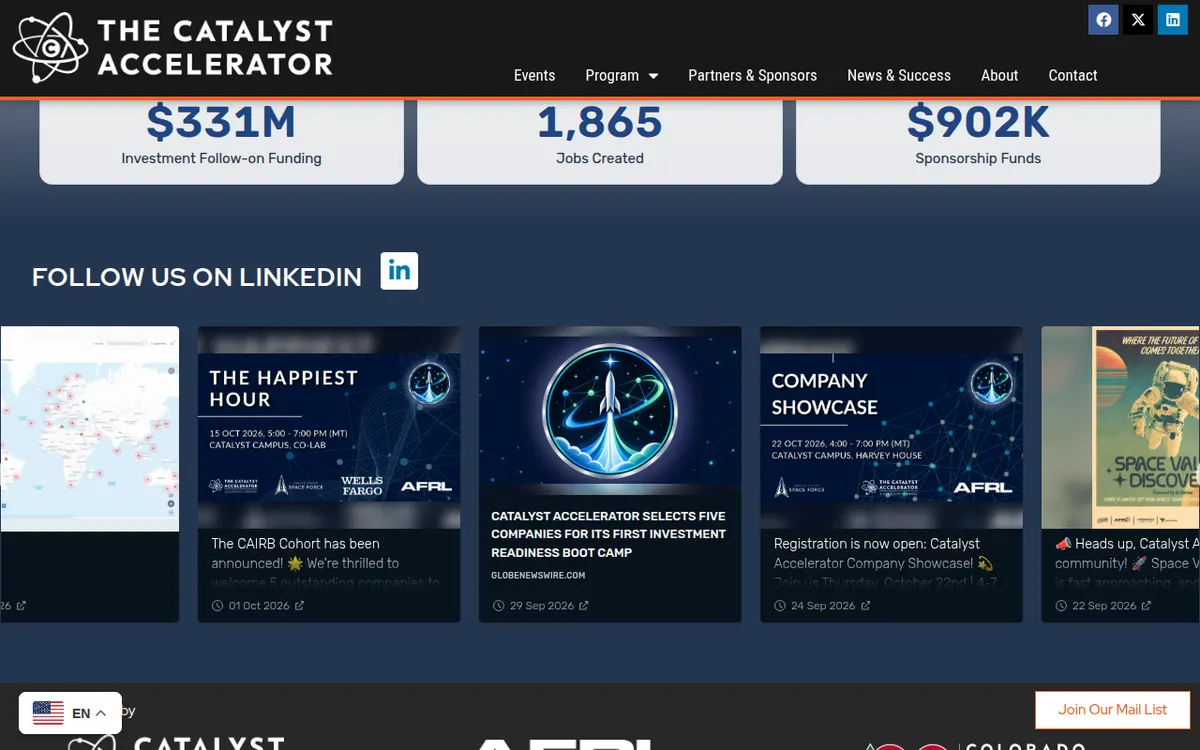Open the LinkedIn icon in top header
This screenshot has height=750, width=1200.
tap(1173, 20)
